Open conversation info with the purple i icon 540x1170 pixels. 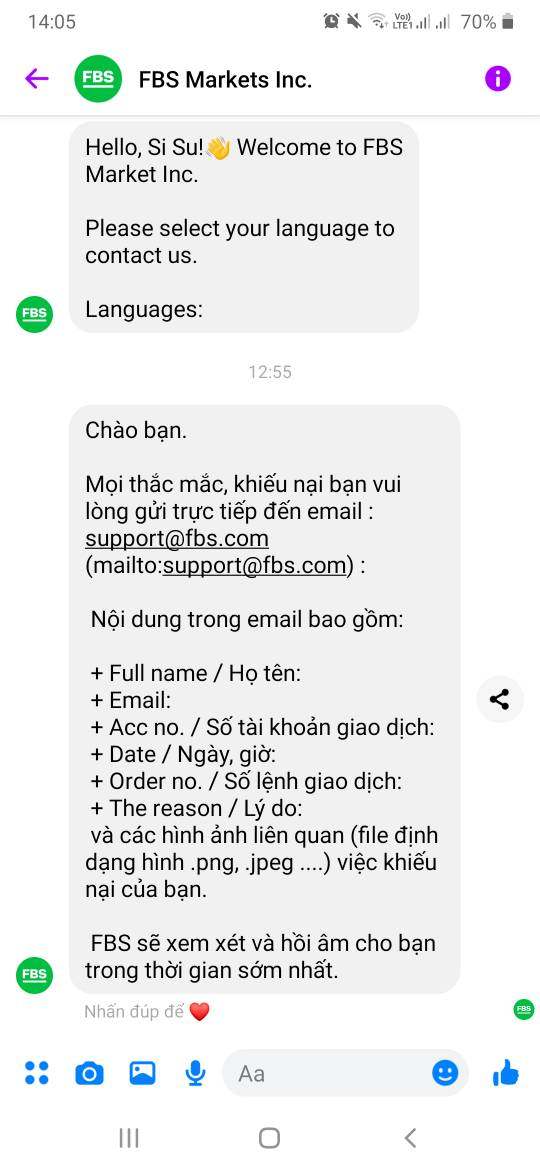click(x=497, y=78)
